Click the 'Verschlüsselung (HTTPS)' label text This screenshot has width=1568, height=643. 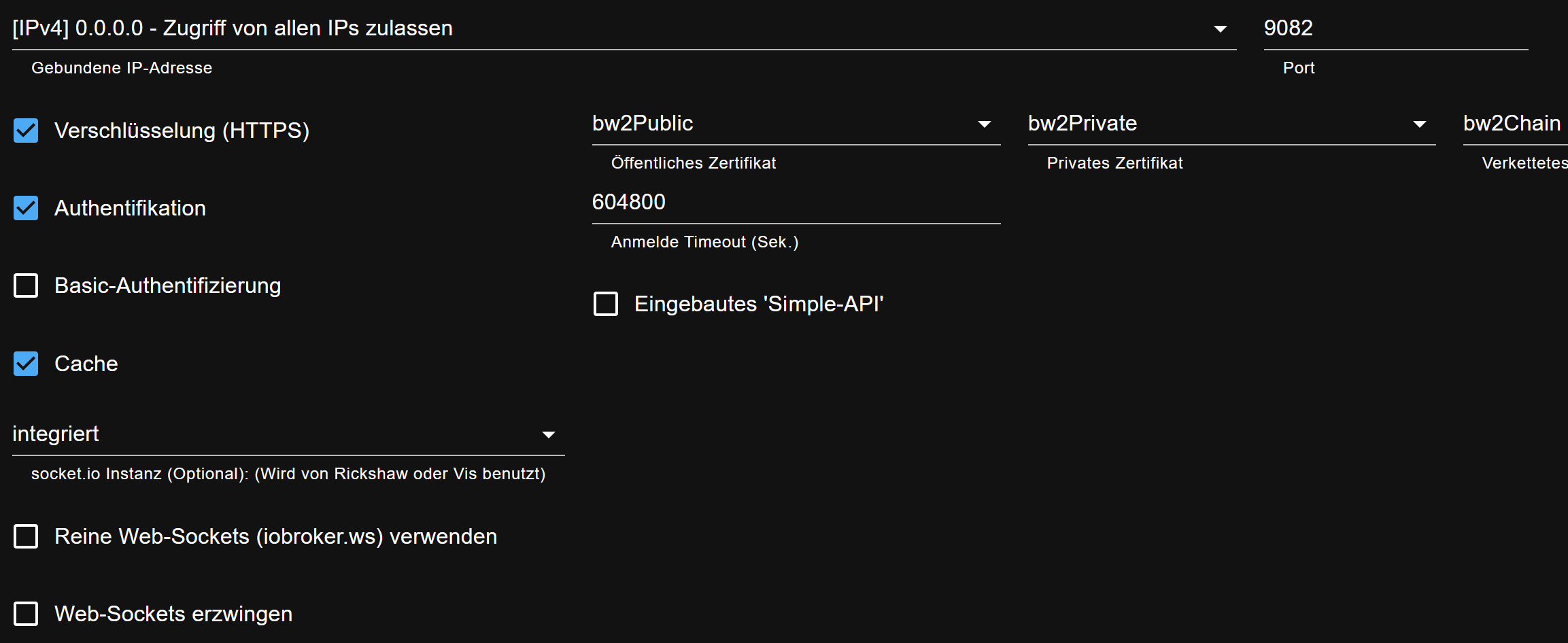[182, 131]
